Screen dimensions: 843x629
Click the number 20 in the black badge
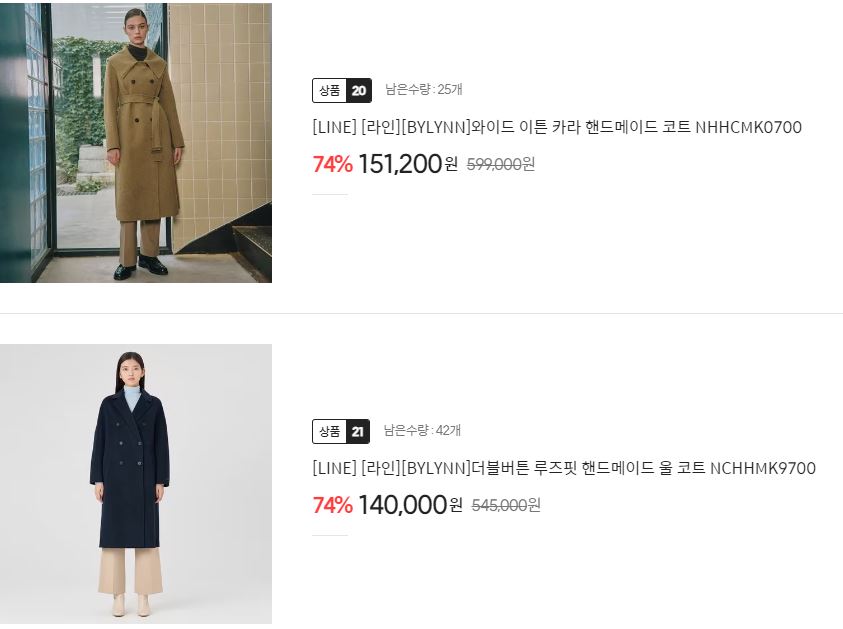click(x=359, y=90)
